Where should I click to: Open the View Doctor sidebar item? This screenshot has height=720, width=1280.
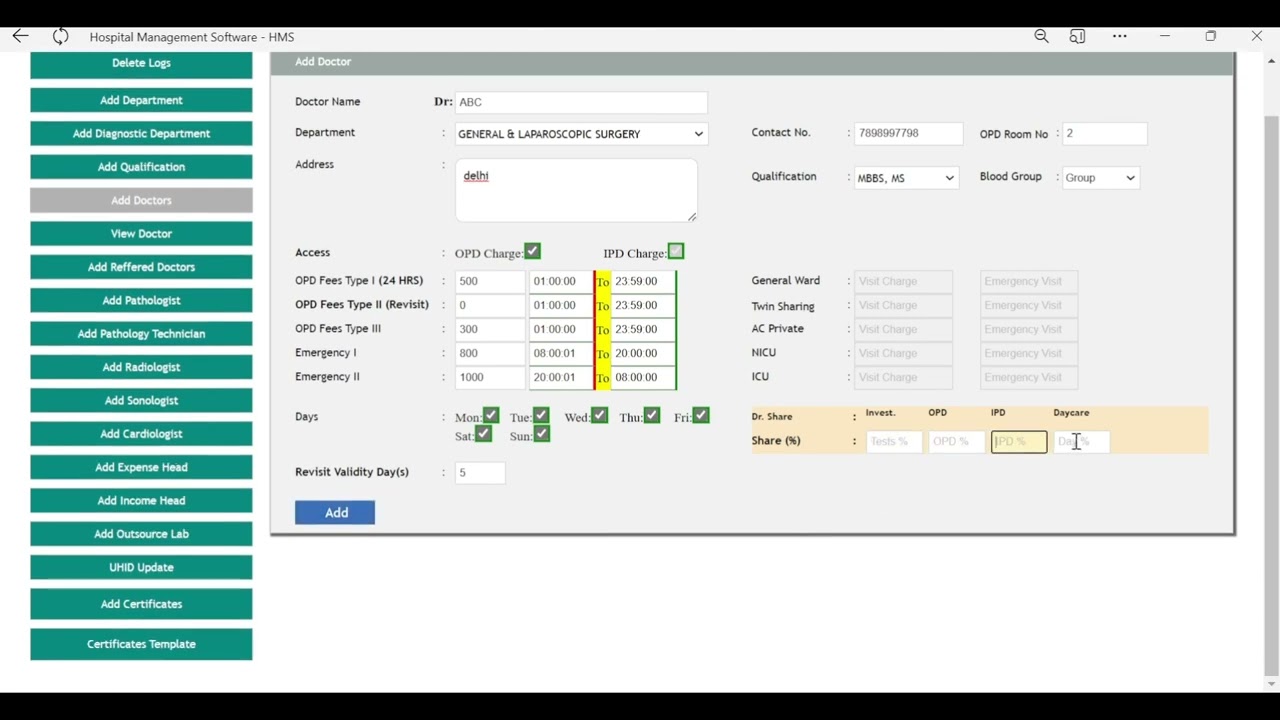point(141,234)
